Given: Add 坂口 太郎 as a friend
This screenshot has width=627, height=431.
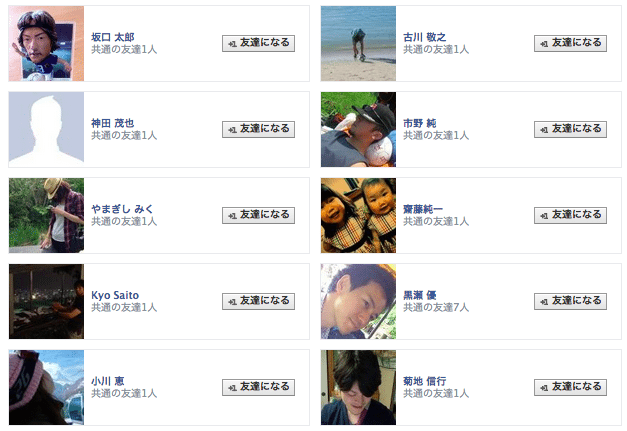Looking at the screenshot, I should pos(258,43).
